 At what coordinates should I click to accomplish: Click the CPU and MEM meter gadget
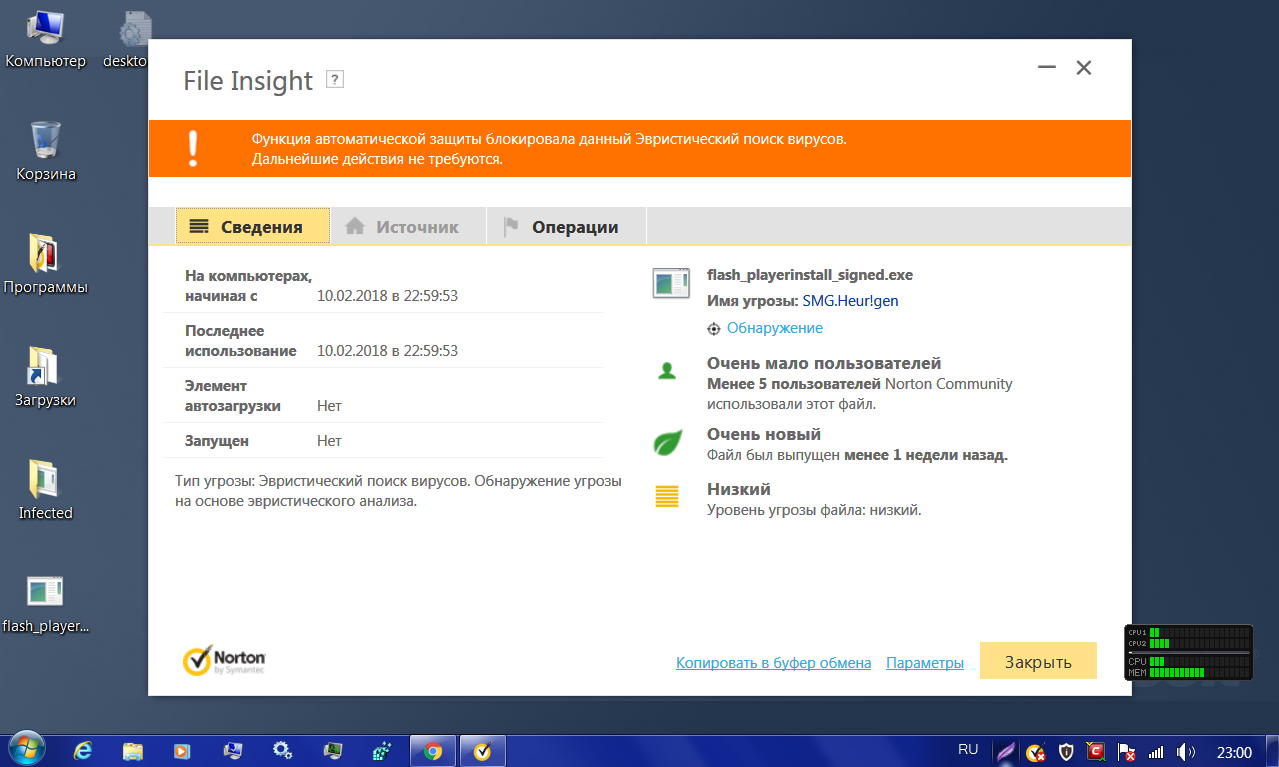tap(1188, 652)
